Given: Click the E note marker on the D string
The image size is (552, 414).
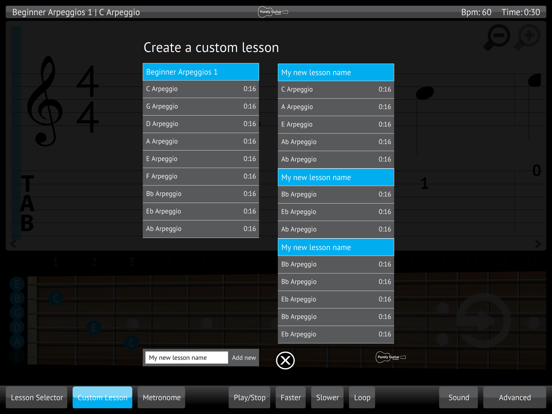Looking at the screenshot, I should point(94,328).
